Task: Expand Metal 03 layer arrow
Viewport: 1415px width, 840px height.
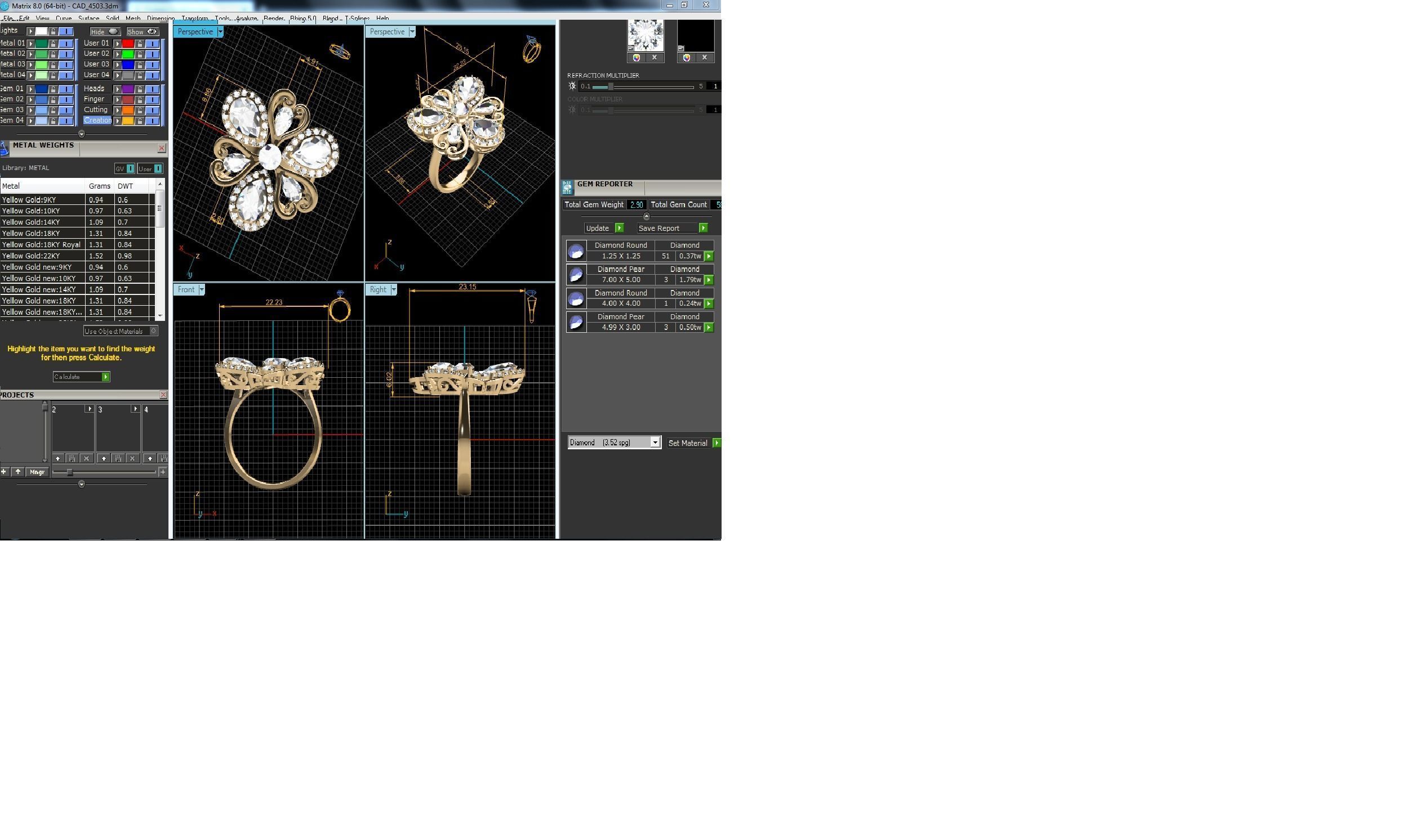Action: (x=31, y=65)
